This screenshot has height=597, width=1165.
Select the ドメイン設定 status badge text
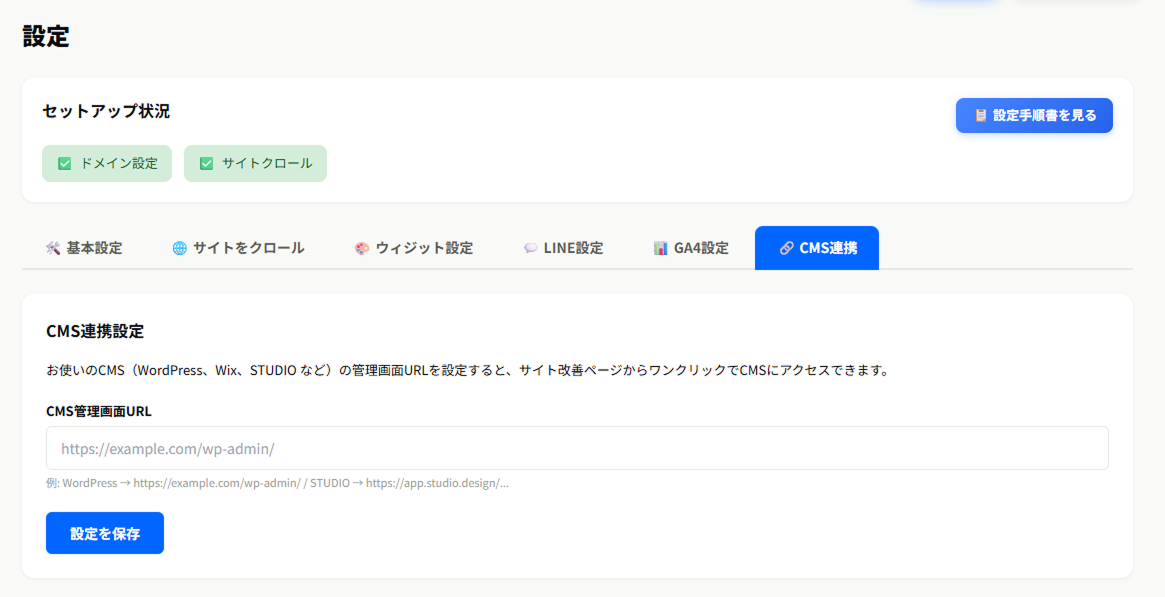[119, 163]
